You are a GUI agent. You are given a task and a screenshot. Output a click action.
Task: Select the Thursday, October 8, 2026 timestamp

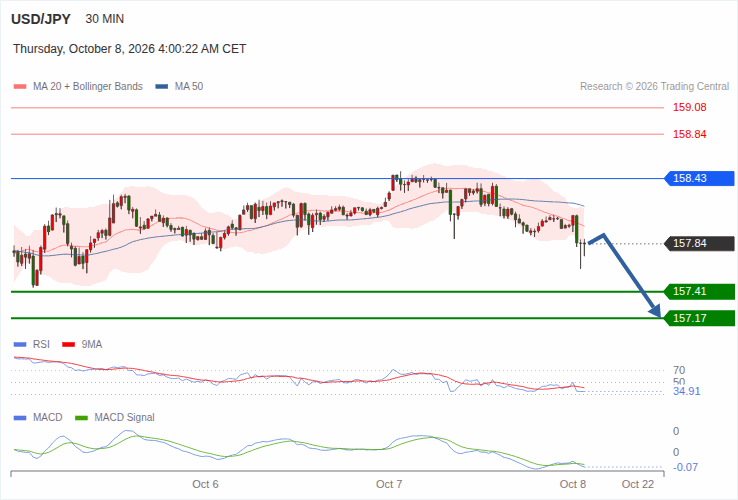[129, 49]
